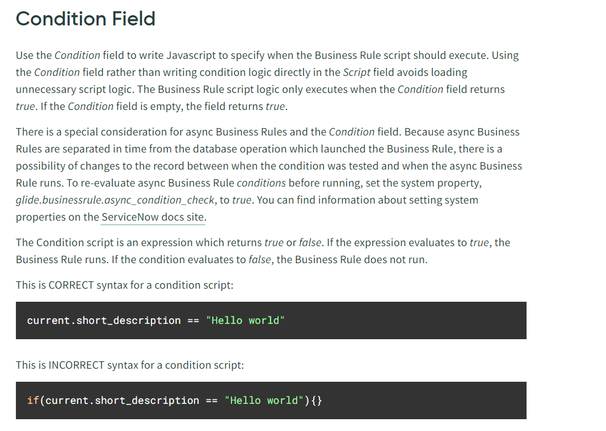Click the italic word conditions in the second paragraph
This screenshot has height=431, width=606.
(x=261, y=183)
